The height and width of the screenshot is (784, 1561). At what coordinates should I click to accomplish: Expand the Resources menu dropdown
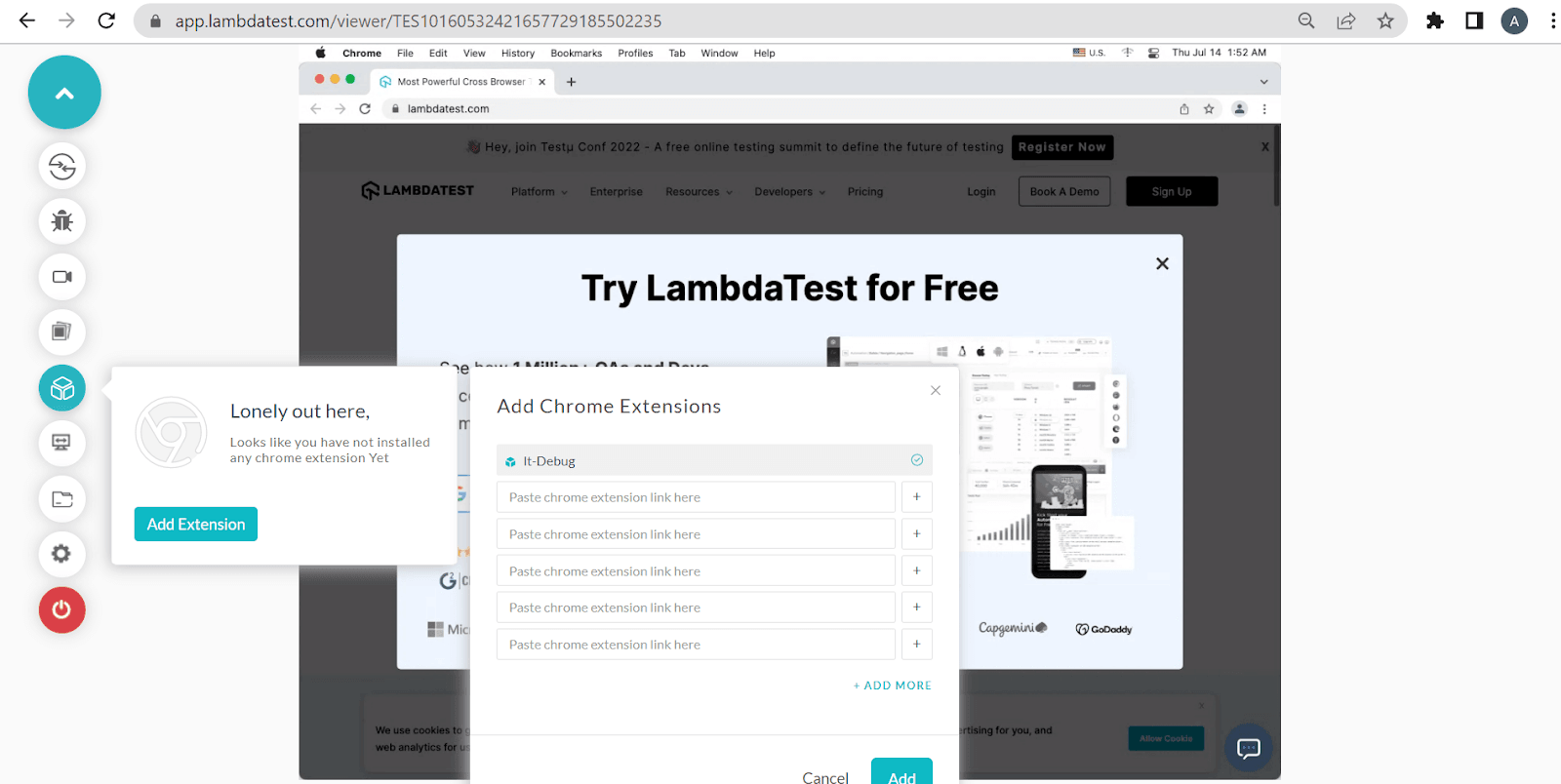click(x=699, y=192)
